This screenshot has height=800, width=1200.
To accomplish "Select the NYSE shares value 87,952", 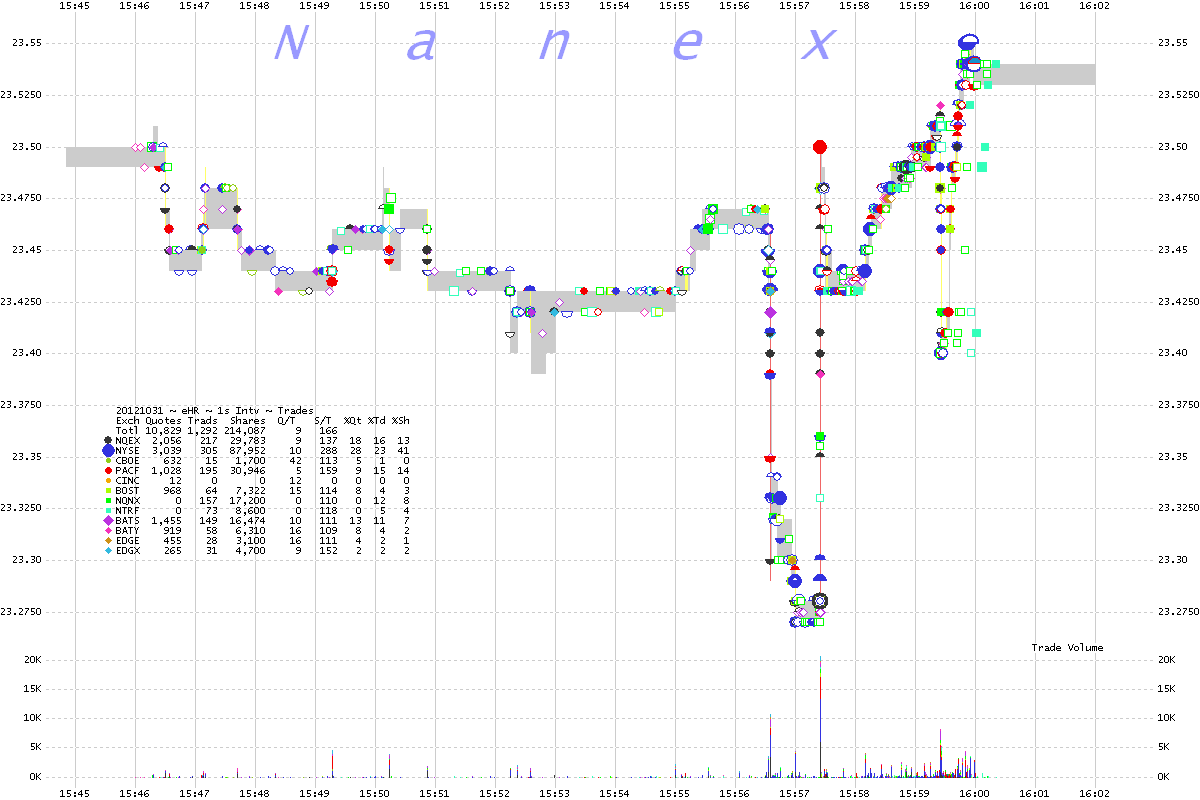I will pos(248,450).
